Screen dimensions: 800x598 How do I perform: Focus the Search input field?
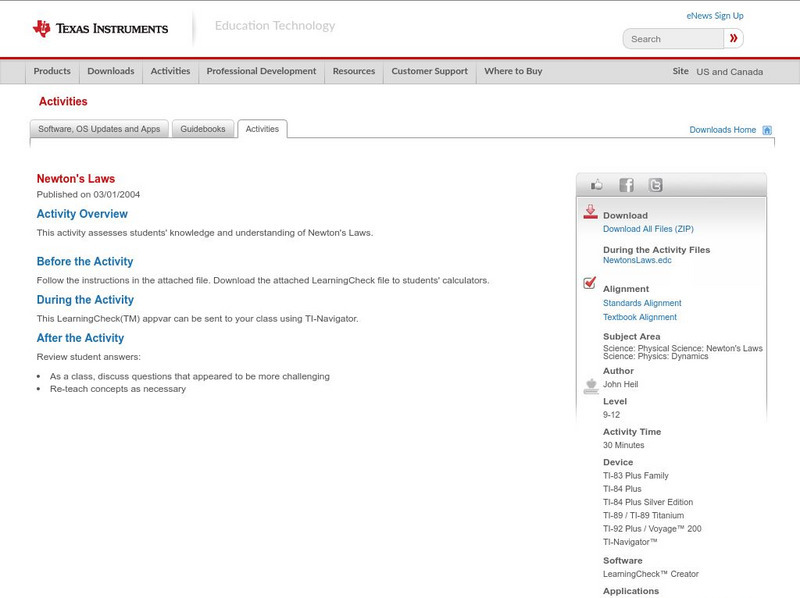pos(674,39)
